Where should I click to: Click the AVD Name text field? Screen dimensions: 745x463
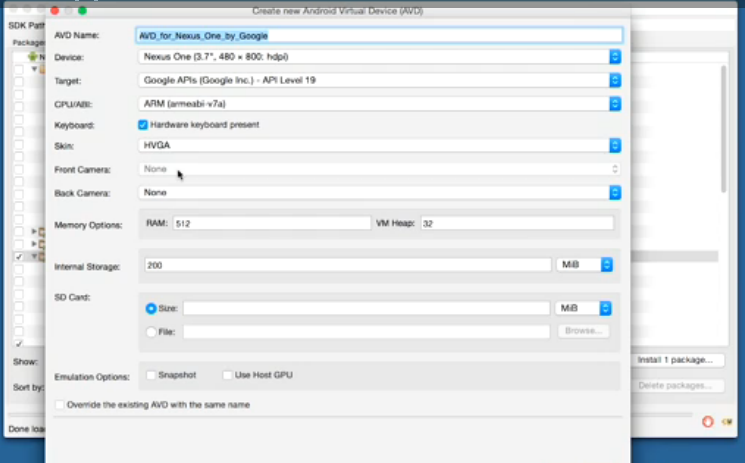coord(379,36)
